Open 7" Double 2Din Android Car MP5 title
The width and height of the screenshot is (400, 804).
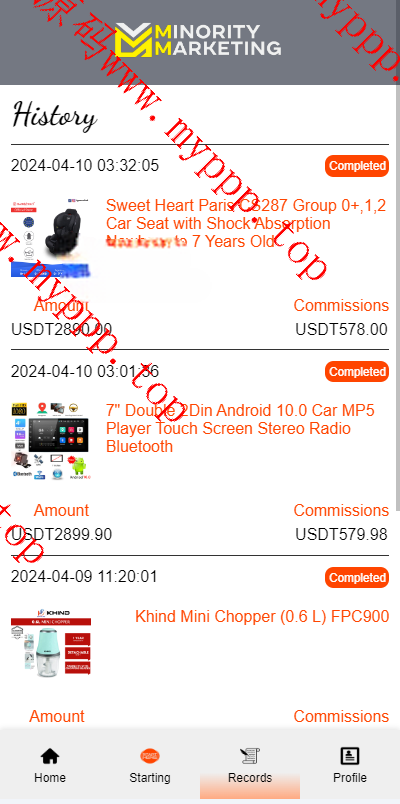click(x=241, y=428)
